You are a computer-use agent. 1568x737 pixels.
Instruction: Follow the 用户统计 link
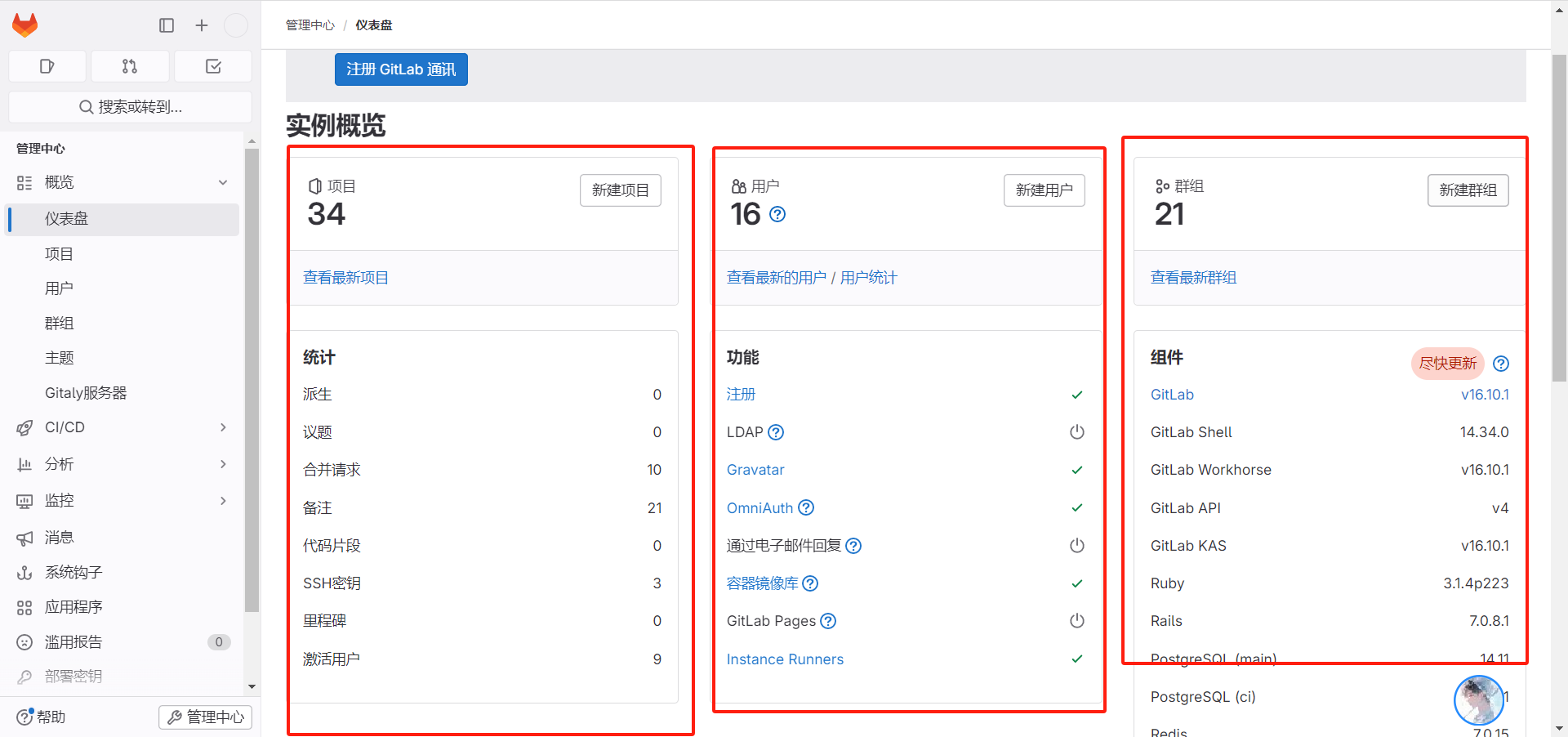869,278
